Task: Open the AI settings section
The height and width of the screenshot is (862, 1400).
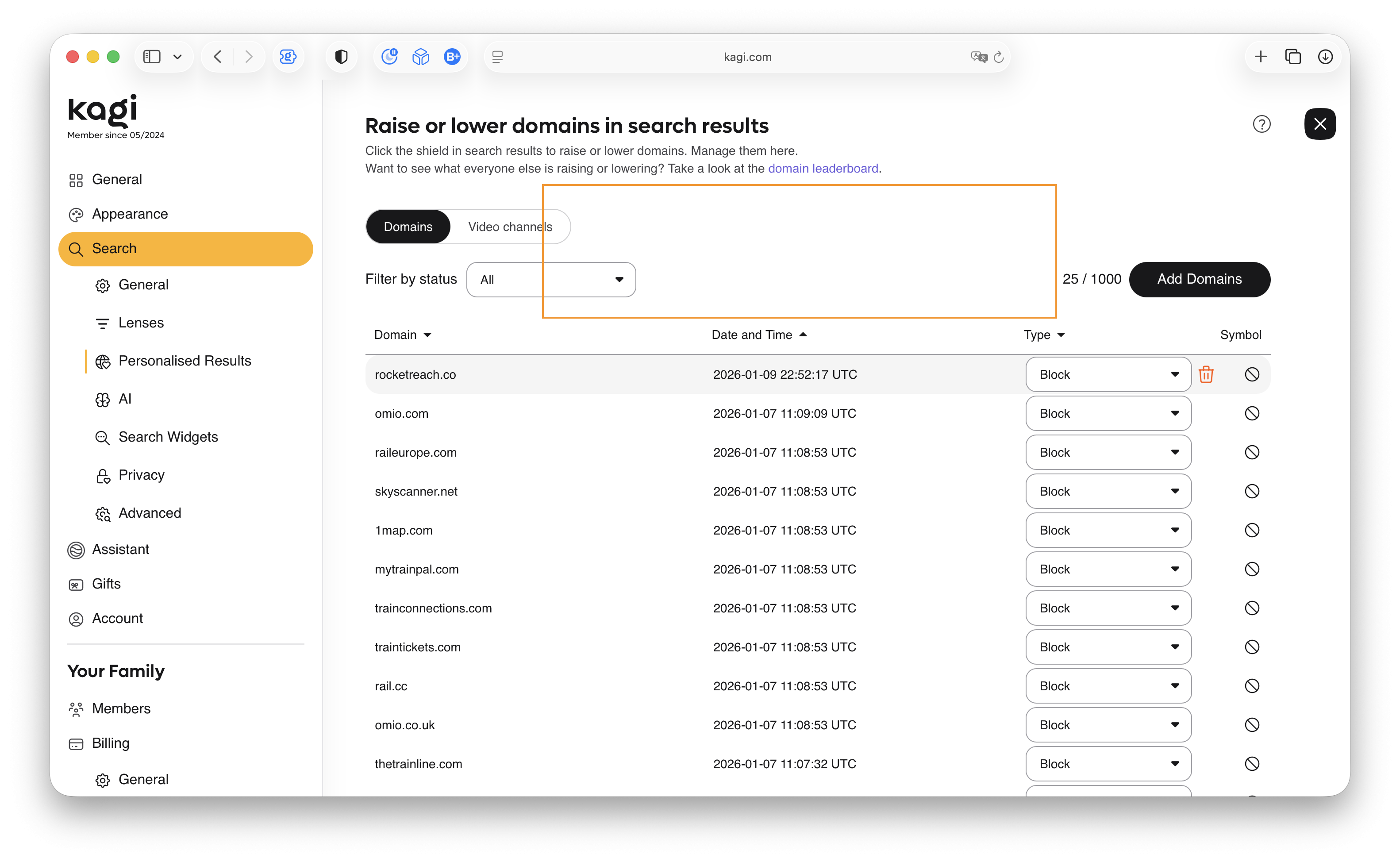Action: (x=125, y=399)
